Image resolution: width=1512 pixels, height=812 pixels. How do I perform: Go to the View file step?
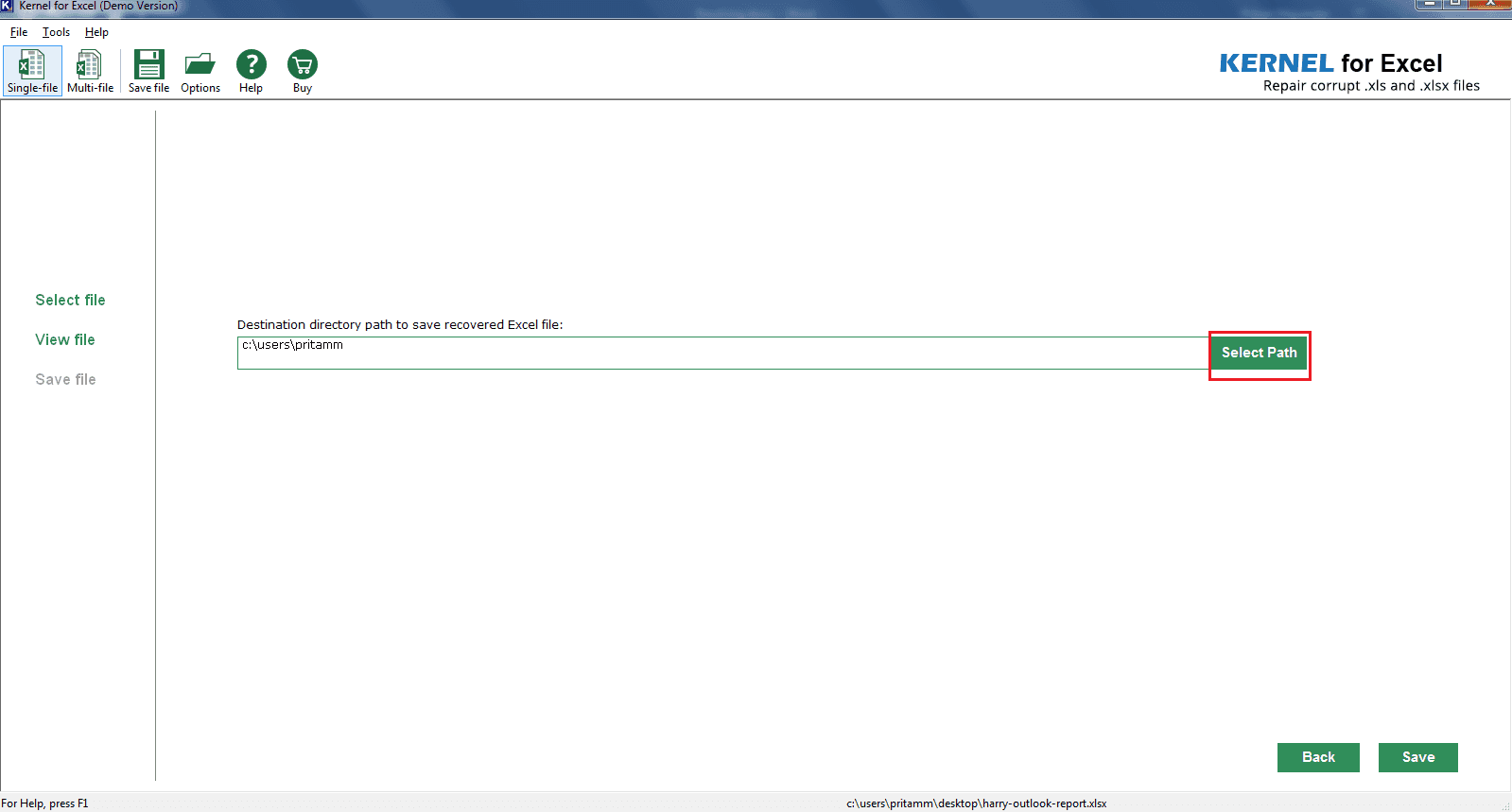[x=65, y=339]
